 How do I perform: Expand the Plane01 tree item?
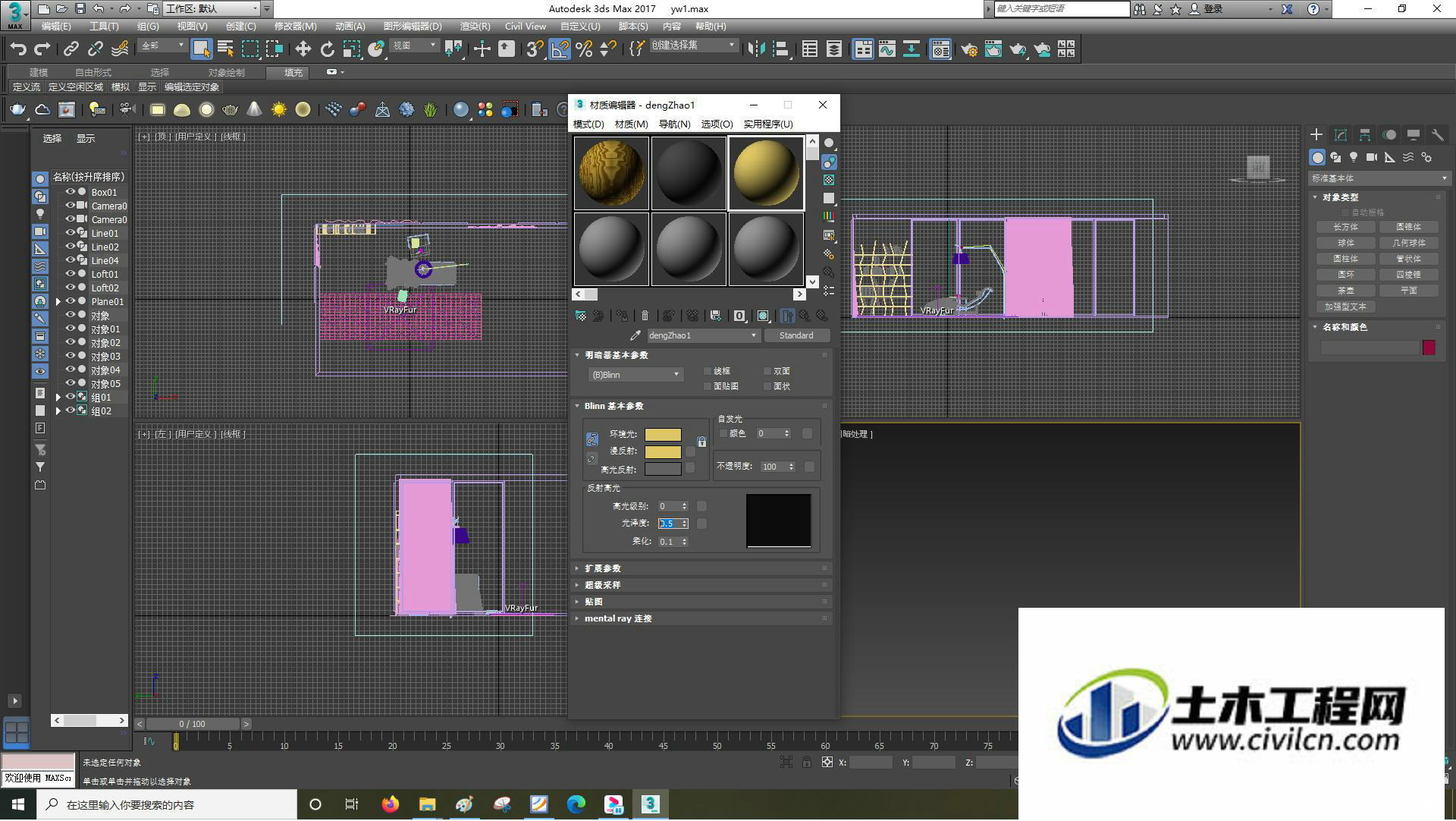tap(58, 301)
